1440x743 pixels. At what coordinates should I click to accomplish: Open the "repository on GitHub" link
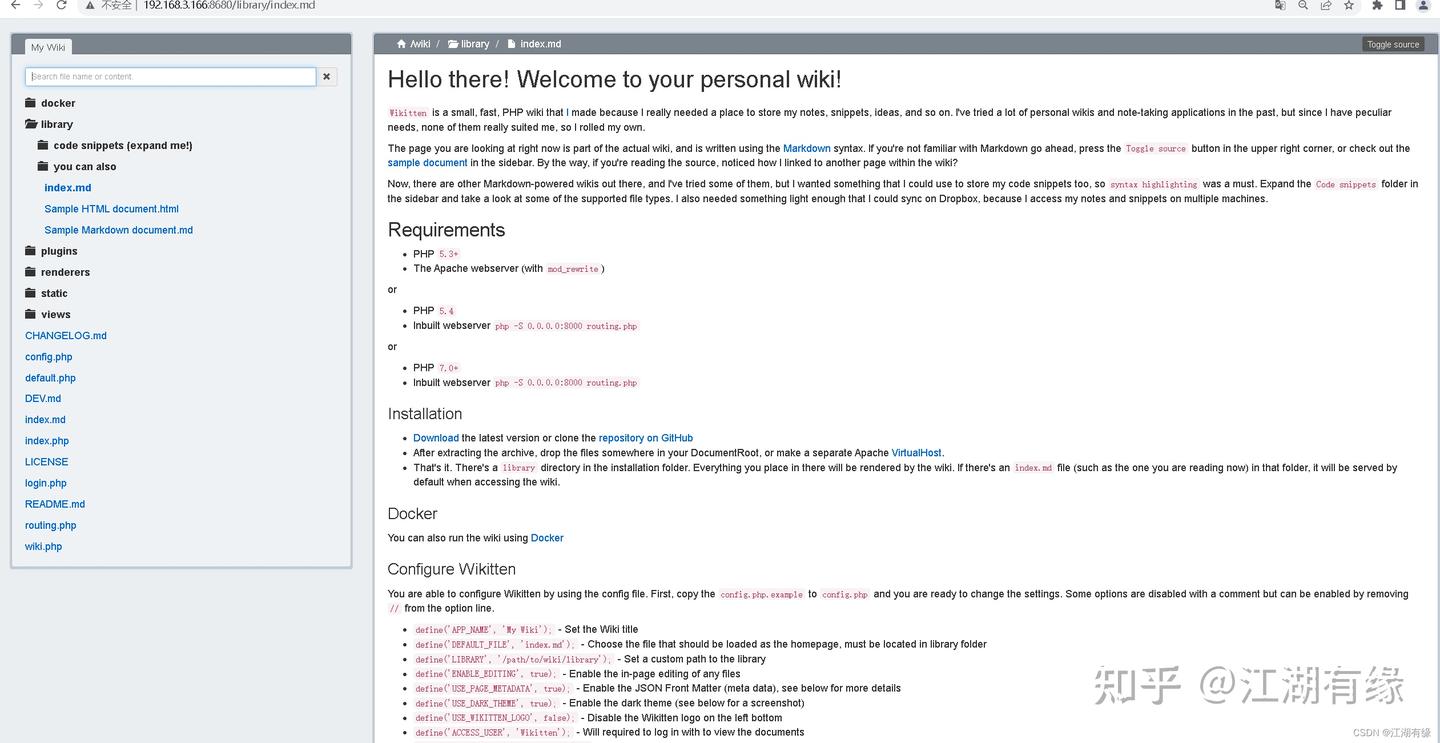[x=645, y=437]
